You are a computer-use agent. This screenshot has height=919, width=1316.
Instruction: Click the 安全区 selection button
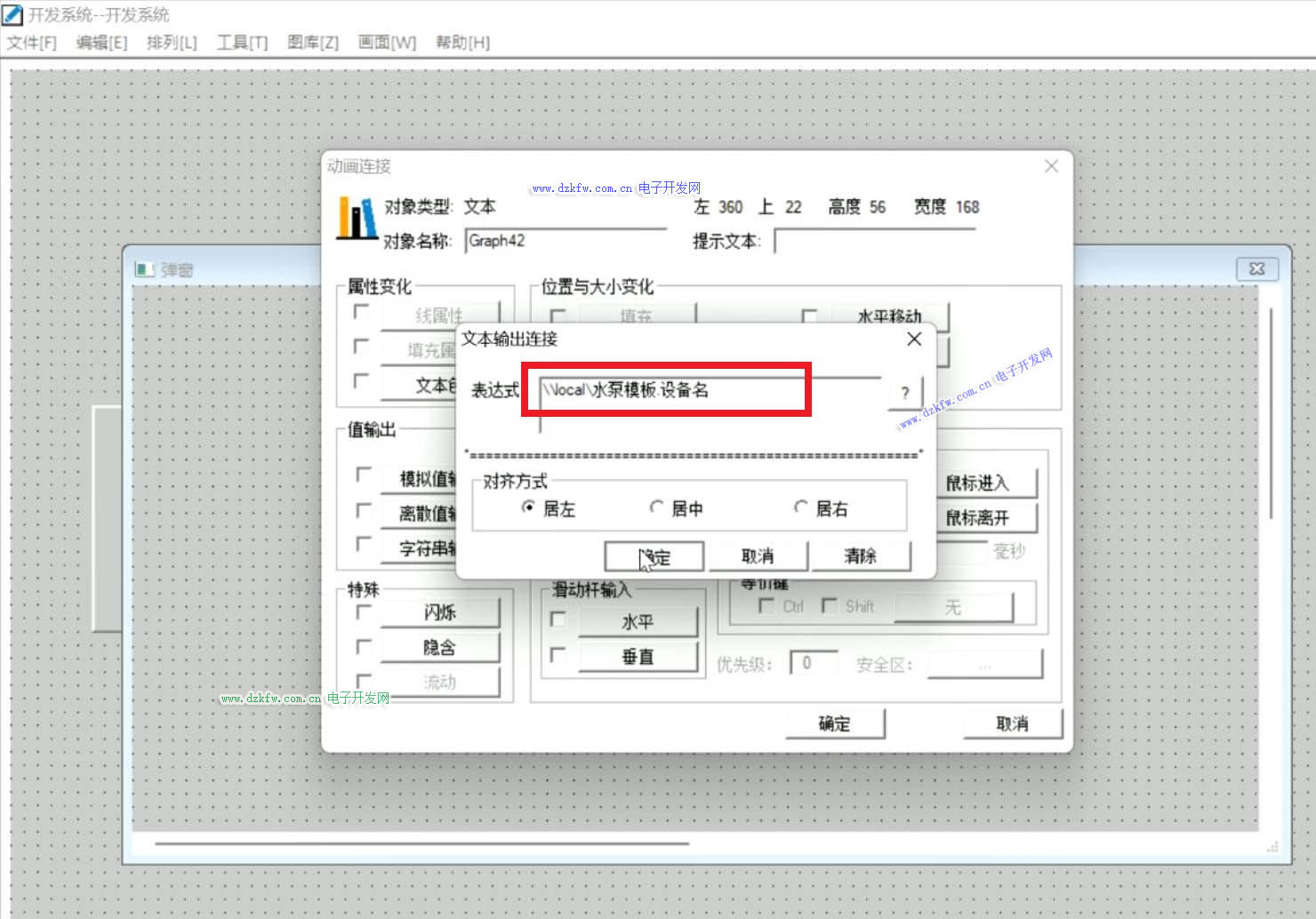(985, 665)
